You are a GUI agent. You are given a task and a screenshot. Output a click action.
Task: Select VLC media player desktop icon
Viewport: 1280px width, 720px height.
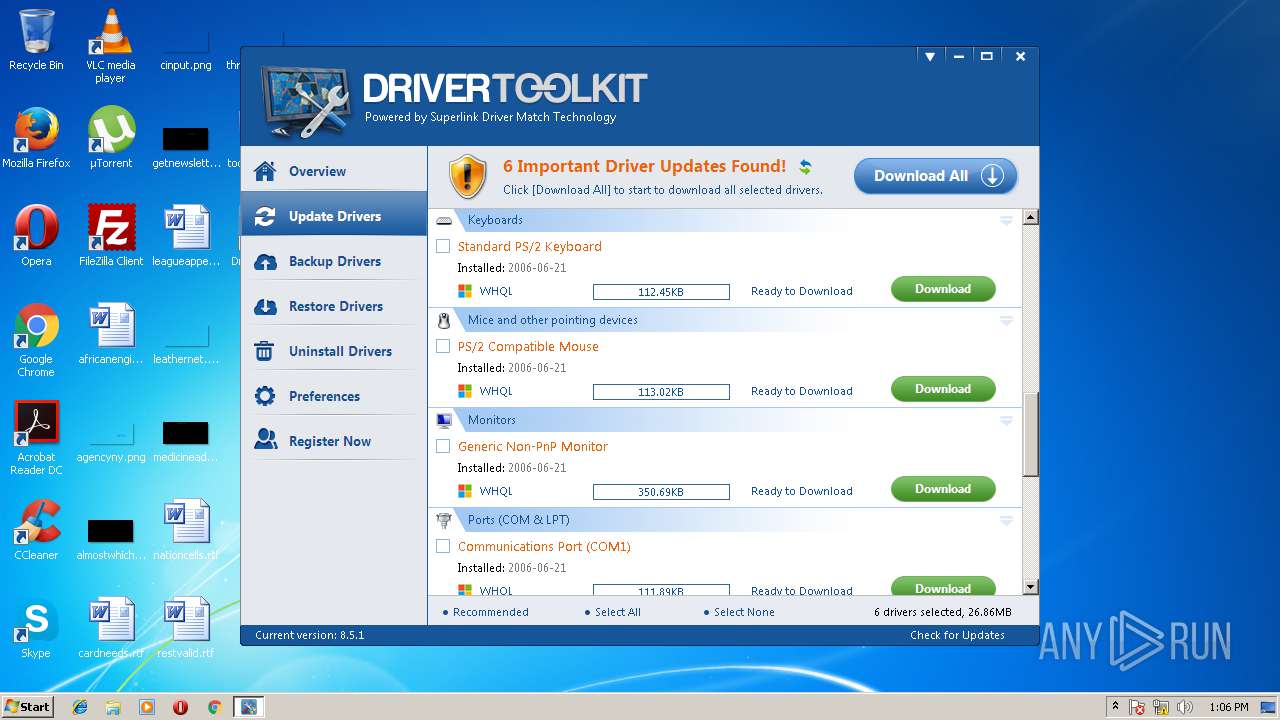(x=110, y=46)
